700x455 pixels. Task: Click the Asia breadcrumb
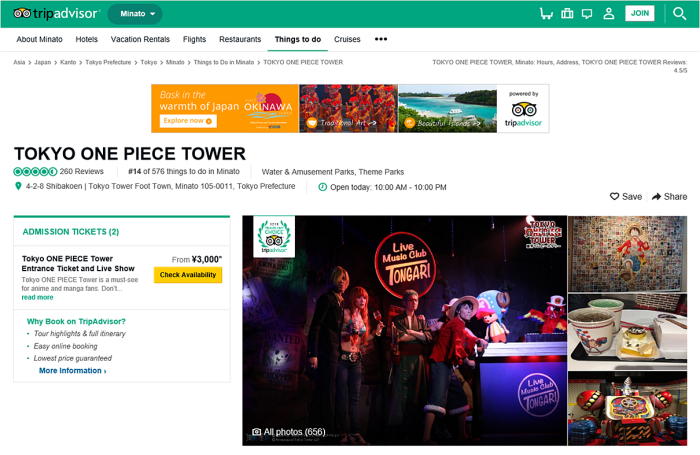19,62
